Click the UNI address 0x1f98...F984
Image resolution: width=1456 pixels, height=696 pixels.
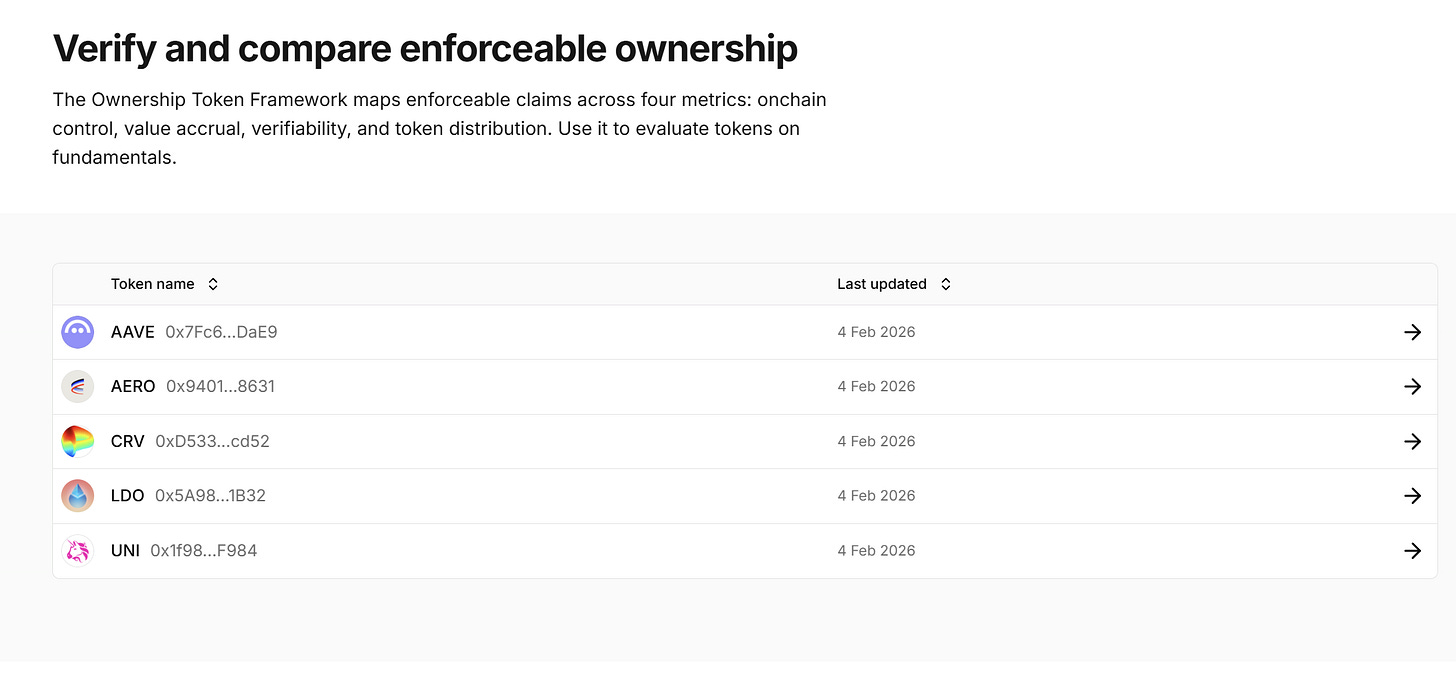click(203, 550)
